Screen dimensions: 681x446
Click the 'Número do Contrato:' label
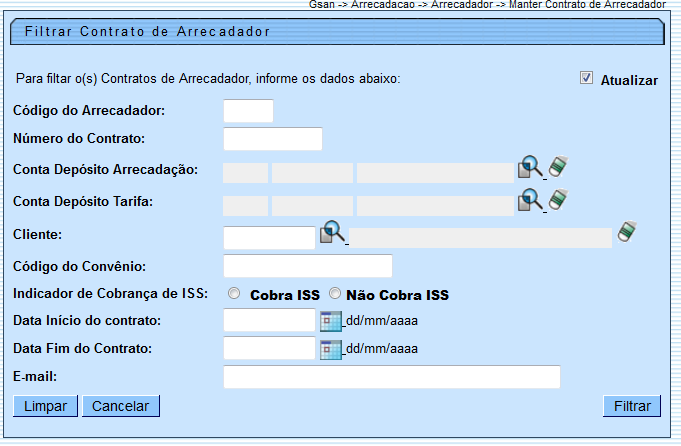click(79, 139)
